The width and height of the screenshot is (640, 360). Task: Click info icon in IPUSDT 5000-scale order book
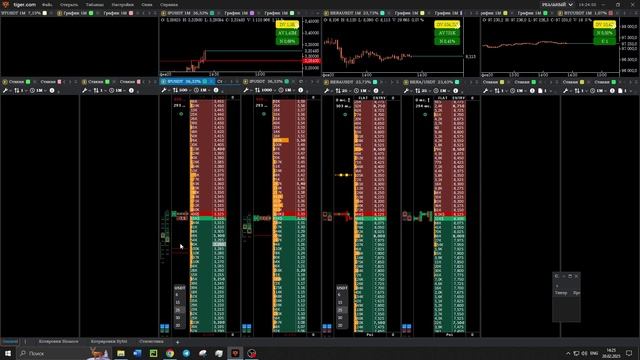pyautogui.click(x=216, y=90)
